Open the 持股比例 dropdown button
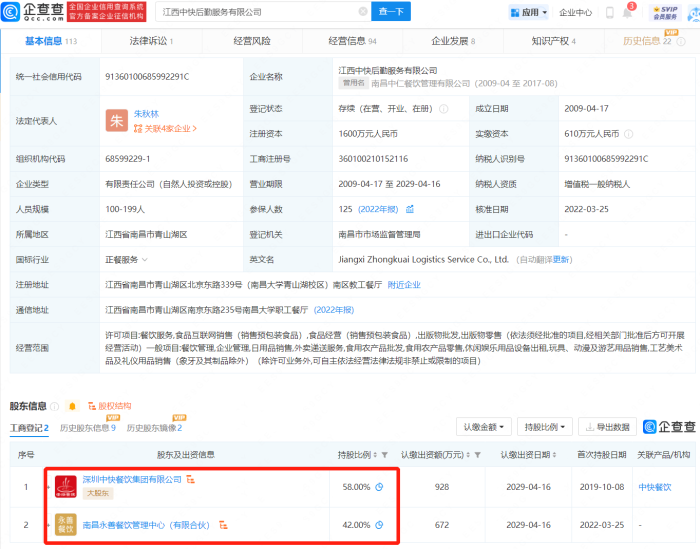Viewport: 700px width, 549px height. click(x=545, y=427)
